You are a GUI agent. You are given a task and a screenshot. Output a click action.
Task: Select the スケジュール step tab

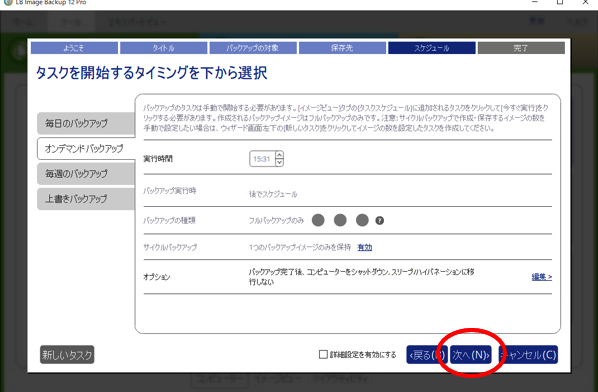pos(432,48)
